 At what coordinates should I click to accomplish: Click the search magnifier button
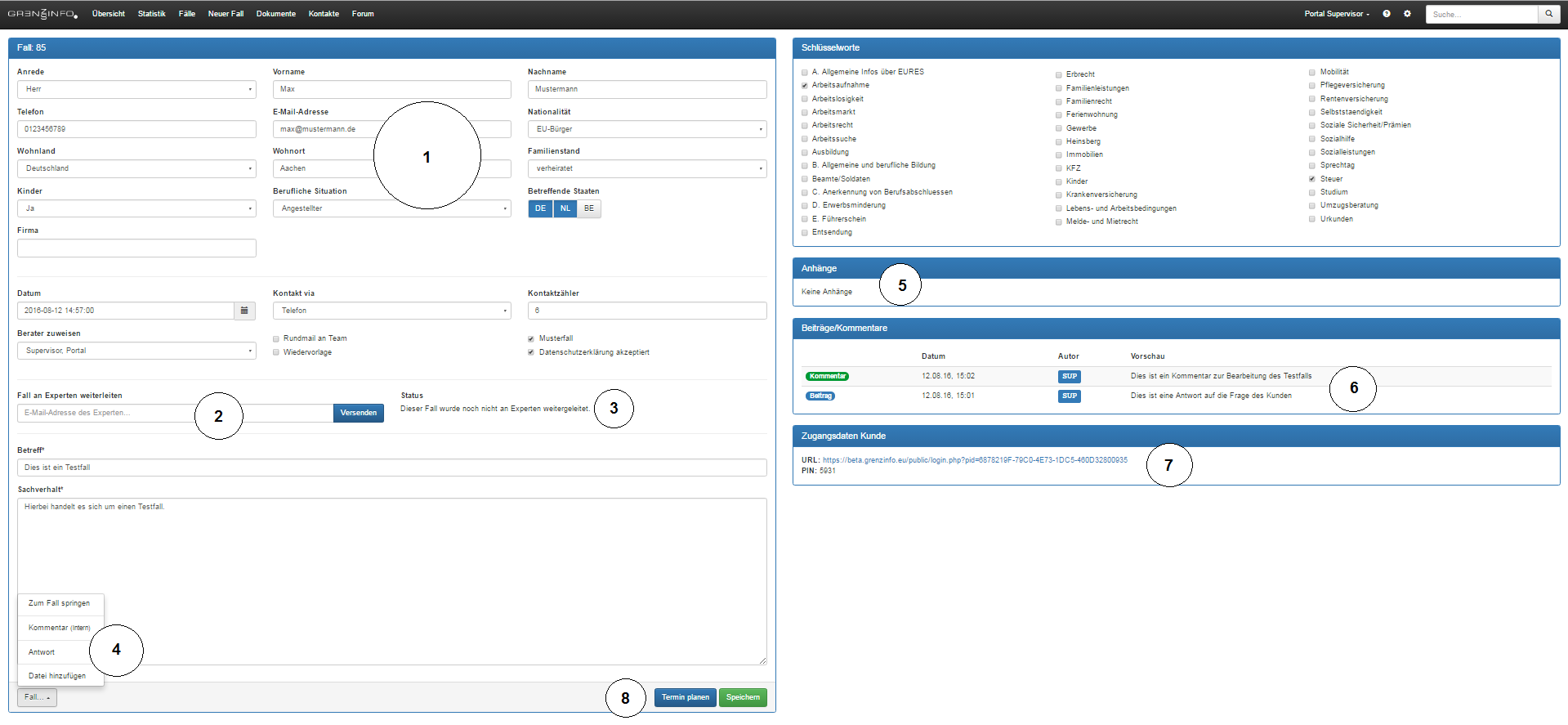pos(1548,14)
